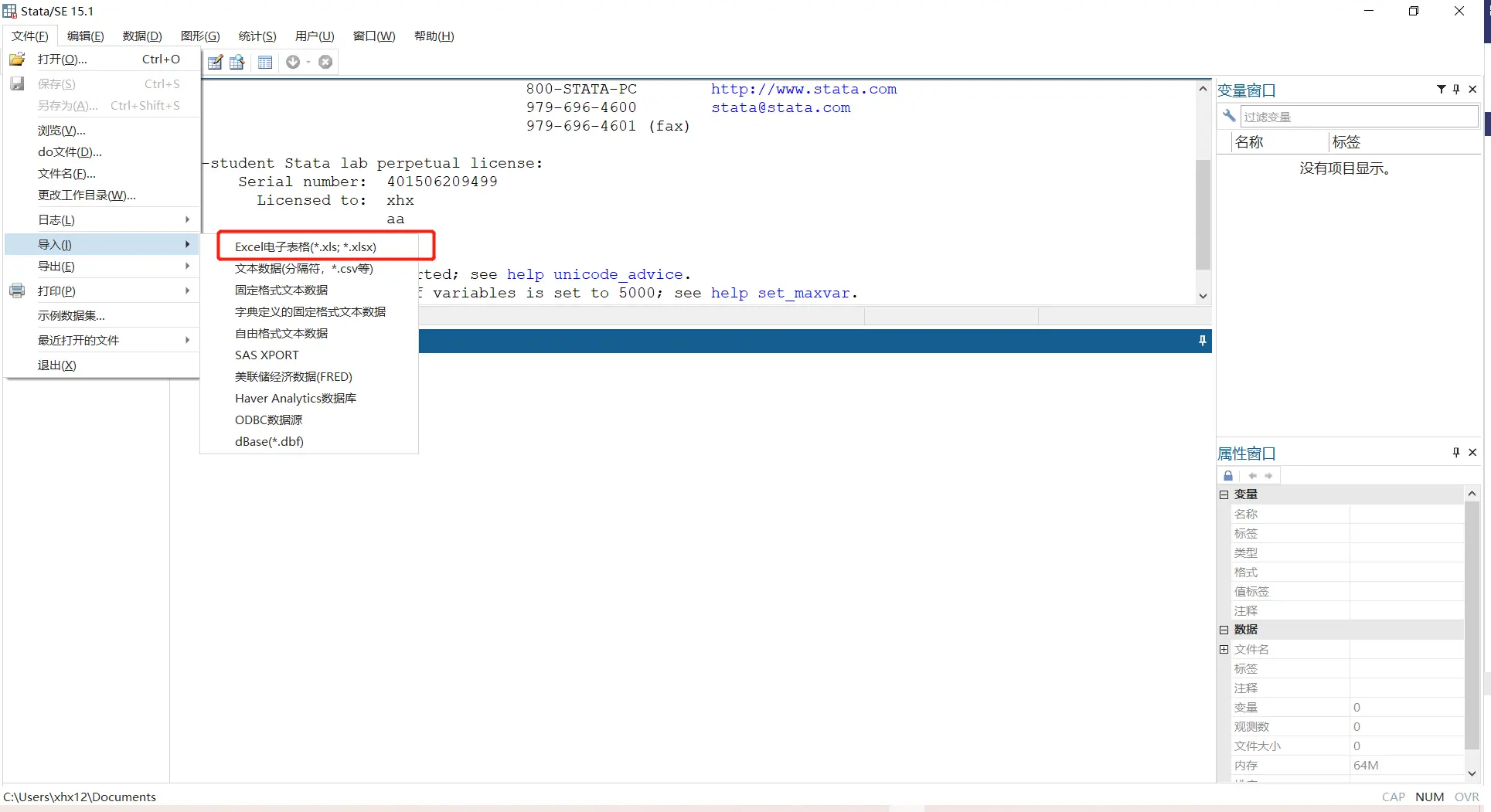Click the funnel filter icon in 变量窗口

1441,90
